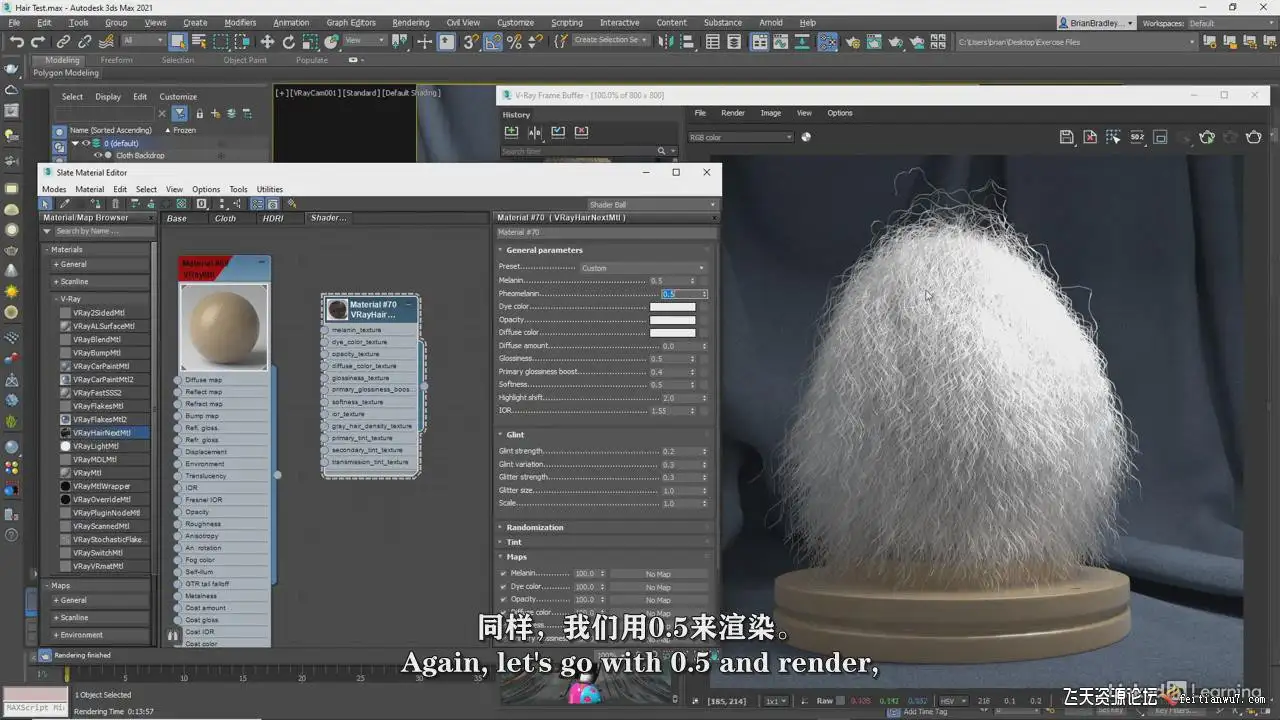Open the Utilities menu in Slate Material Editor

[270, 189]
